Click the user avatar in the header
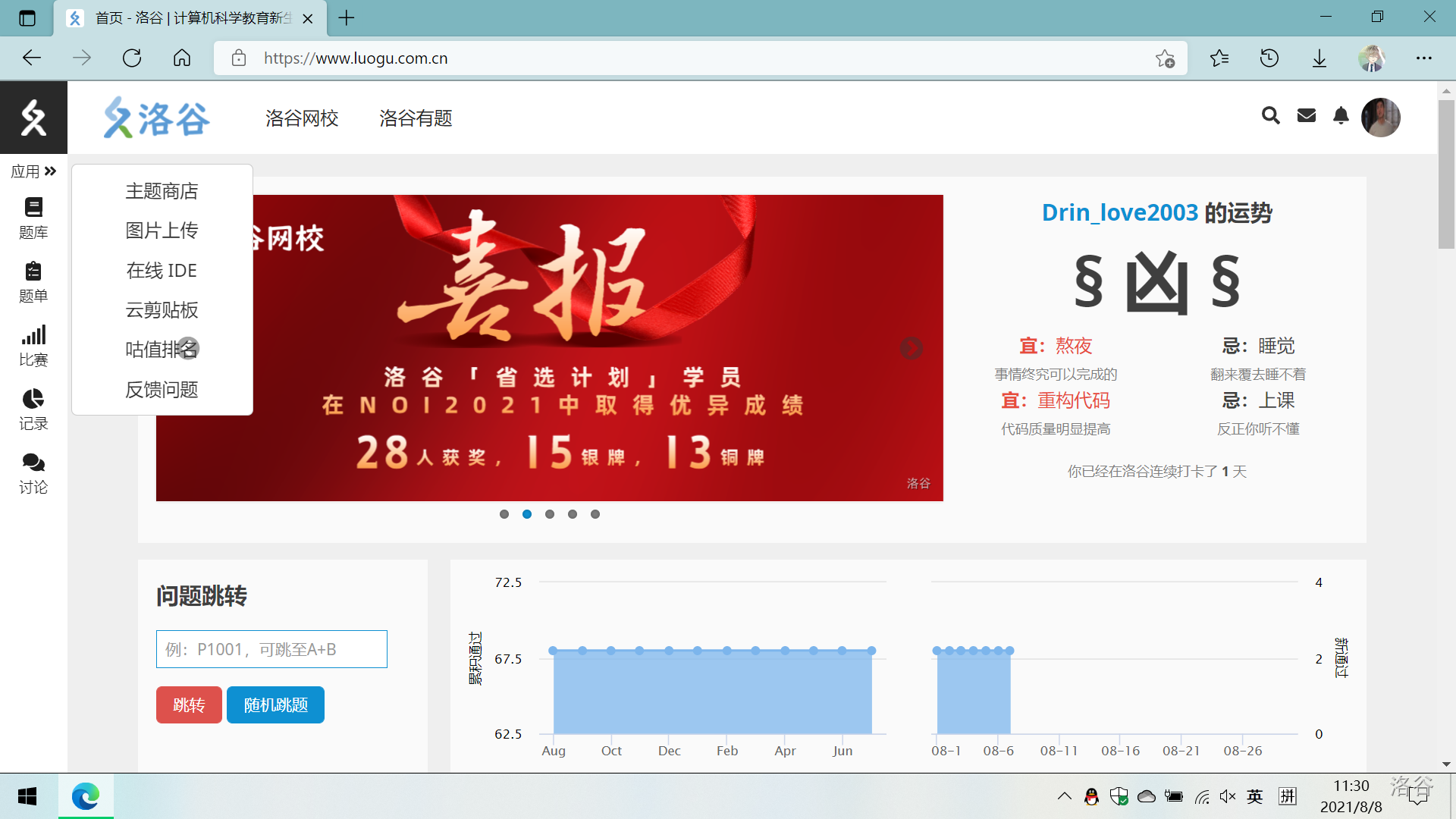 click(x=1380, y=118)
